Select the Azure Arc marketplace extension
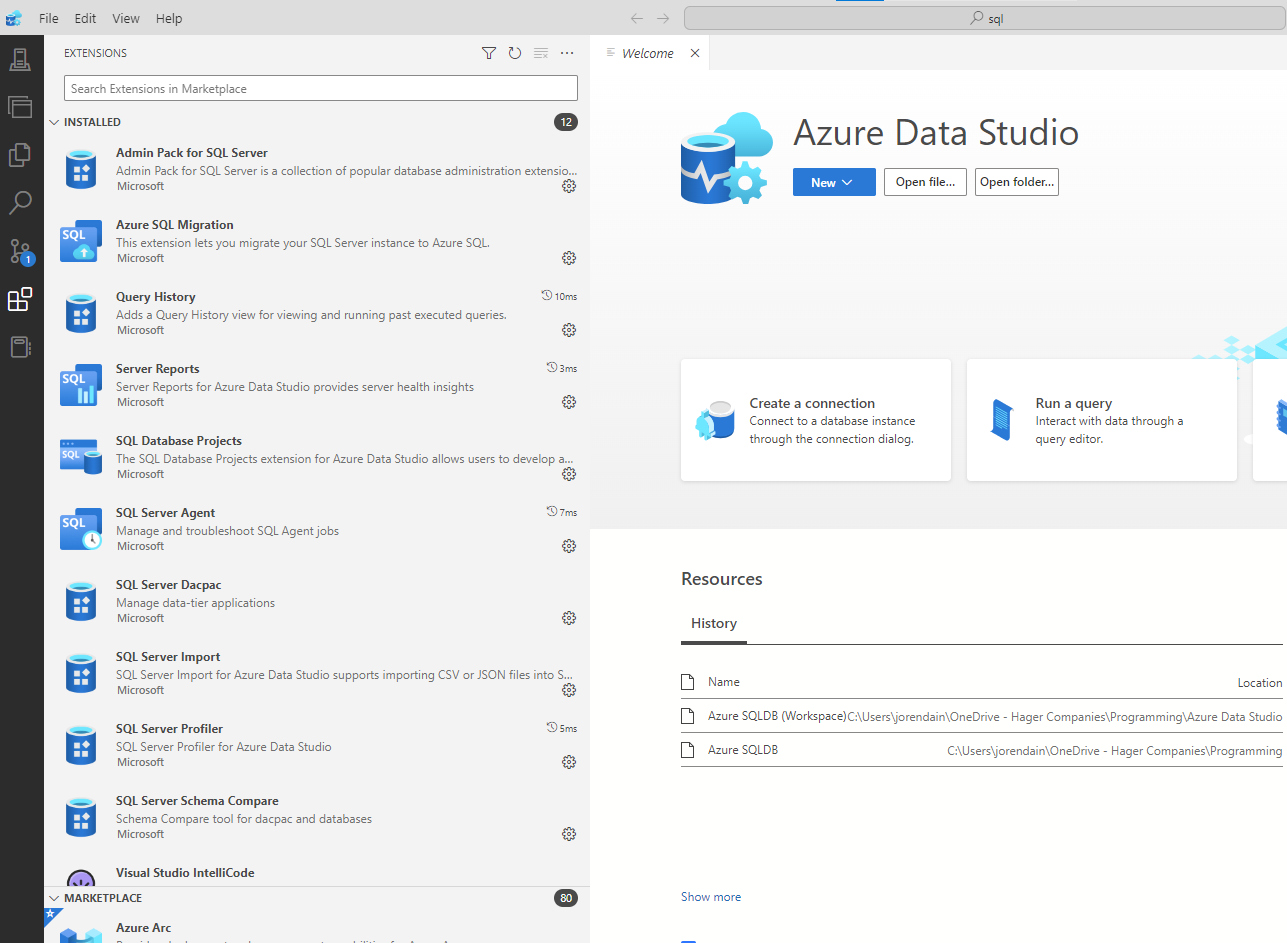This screenshot has width=1287, height=943. (317, 928)
